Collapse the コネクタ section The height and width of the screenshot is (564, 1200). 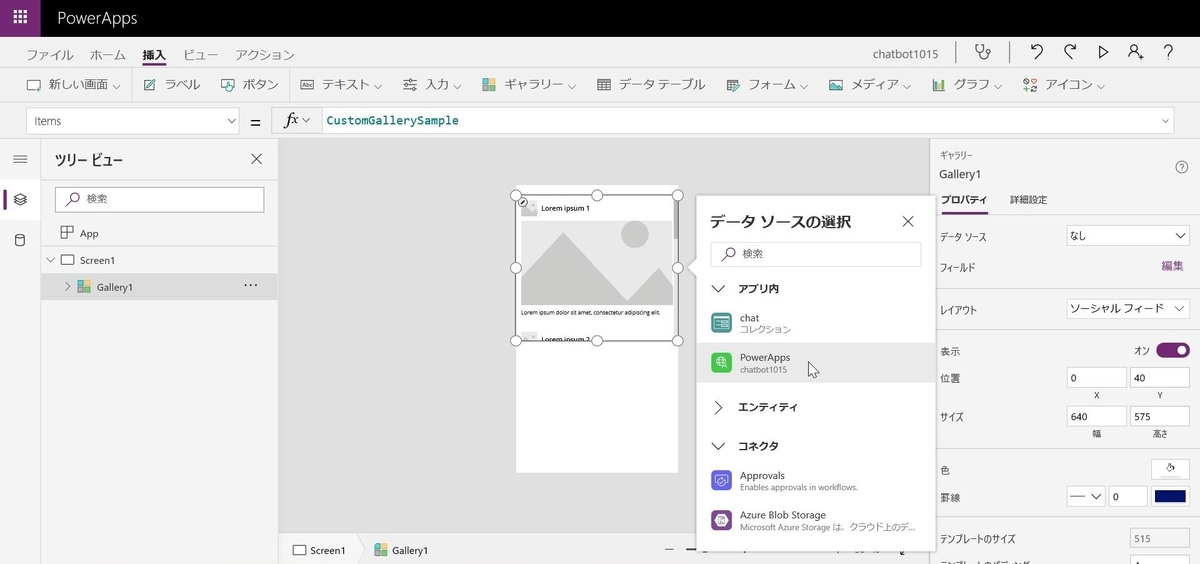[718, 446]
